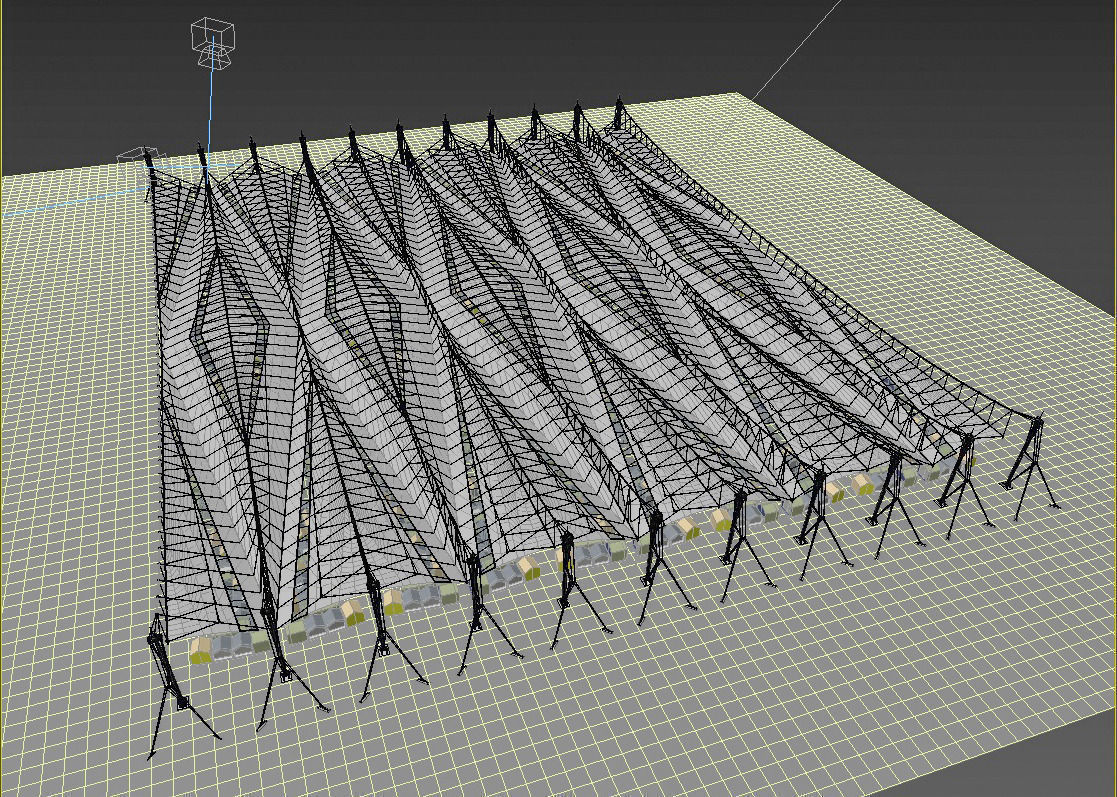Select the small wireframe helper box beside the canopy's far-left corner
Viewport: 1117px width, 797px height.
[x=140, y=156]
